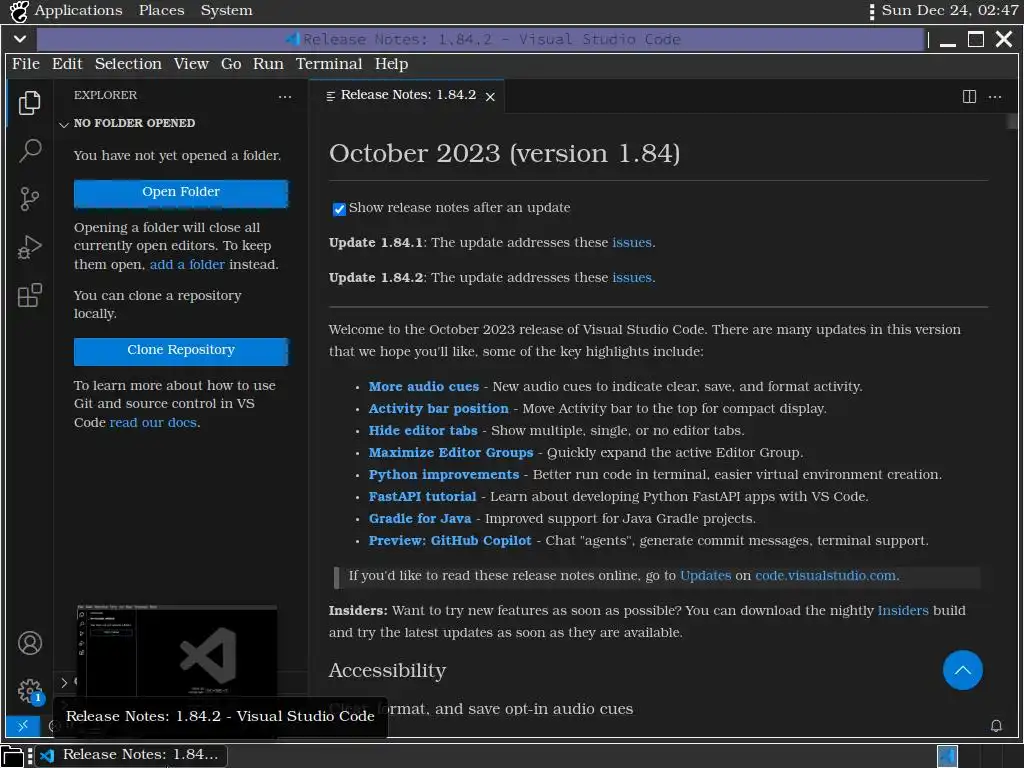Click the editor vertical scrollbar thumb
This screenshot has height=768, width=1024.
1012,121
